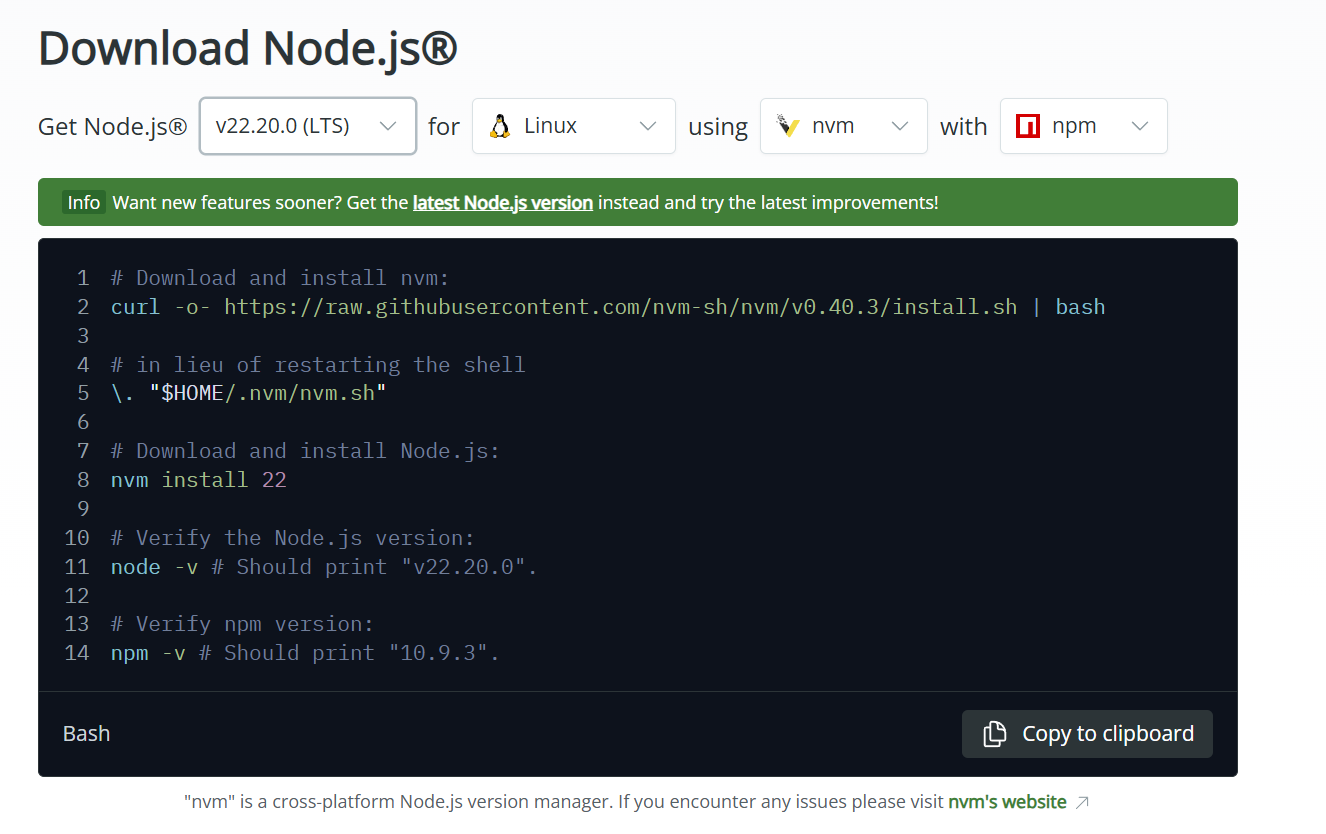Viewport: 1326px width, 834px height.
Task: Click the red npm logo icon
Action: tap(1028, 126)
